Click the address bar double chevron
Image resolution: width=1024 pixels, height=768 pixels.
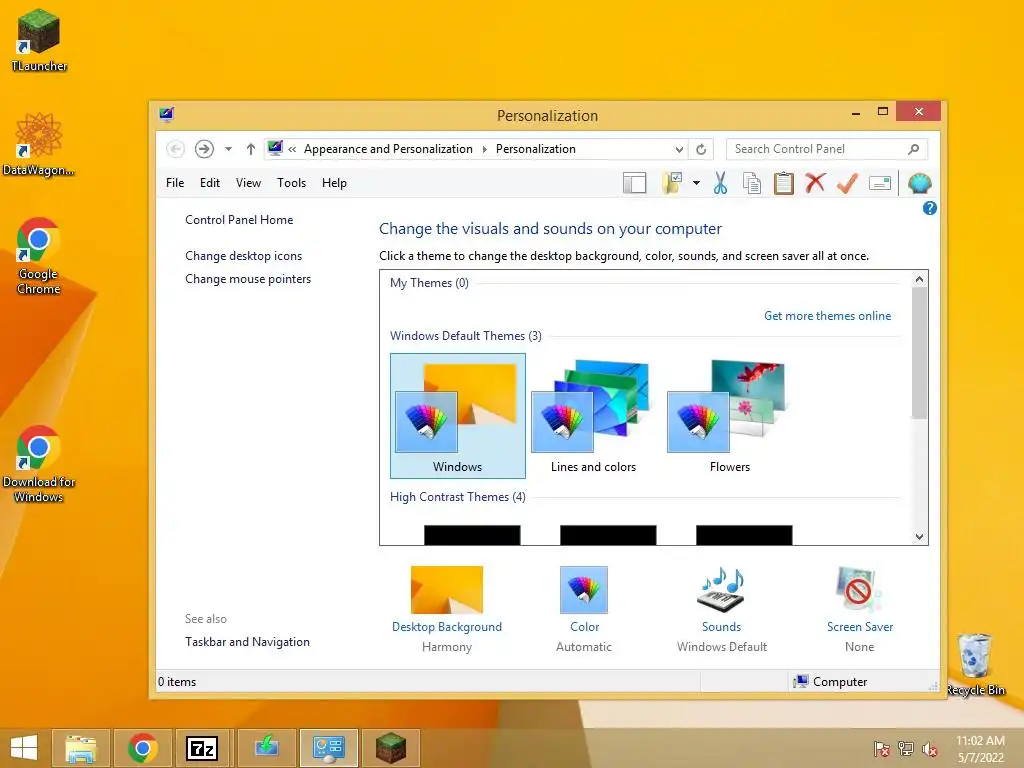tap(293, 150)
